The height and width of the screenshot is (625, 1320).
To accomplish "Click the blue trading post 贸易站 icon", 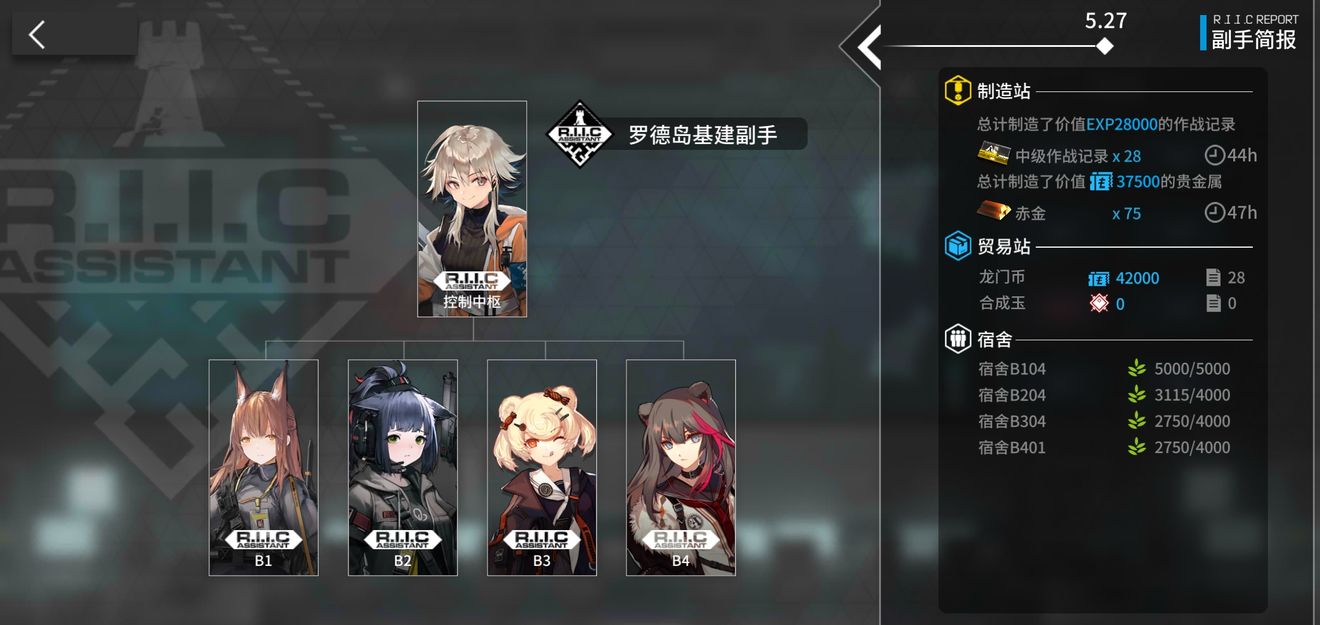I will coord(958,246).
